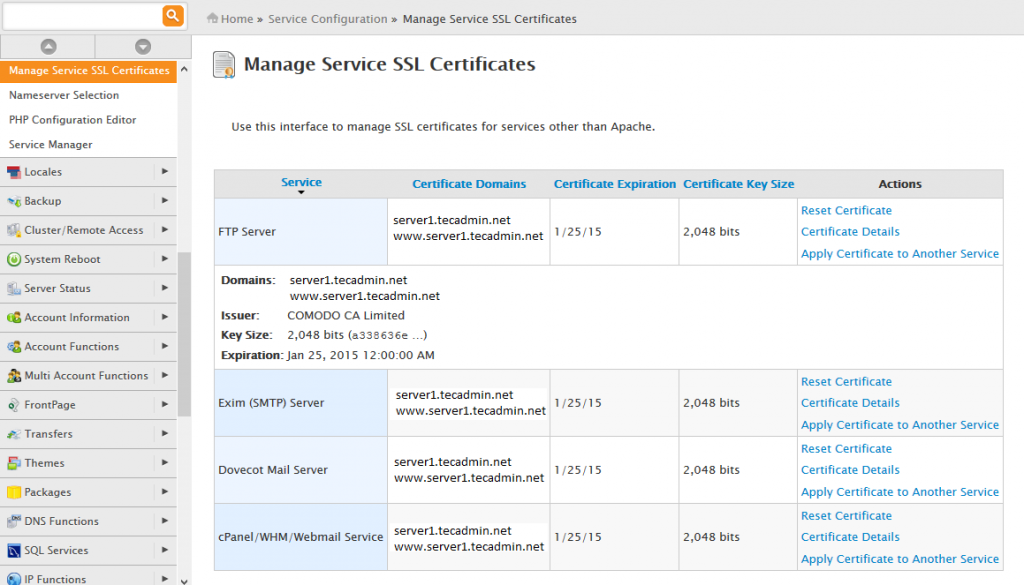The width and height of the screenshot is (1024, 585).
Task: Click the System Reboot icon in sidebar
Action: point(14,259)
